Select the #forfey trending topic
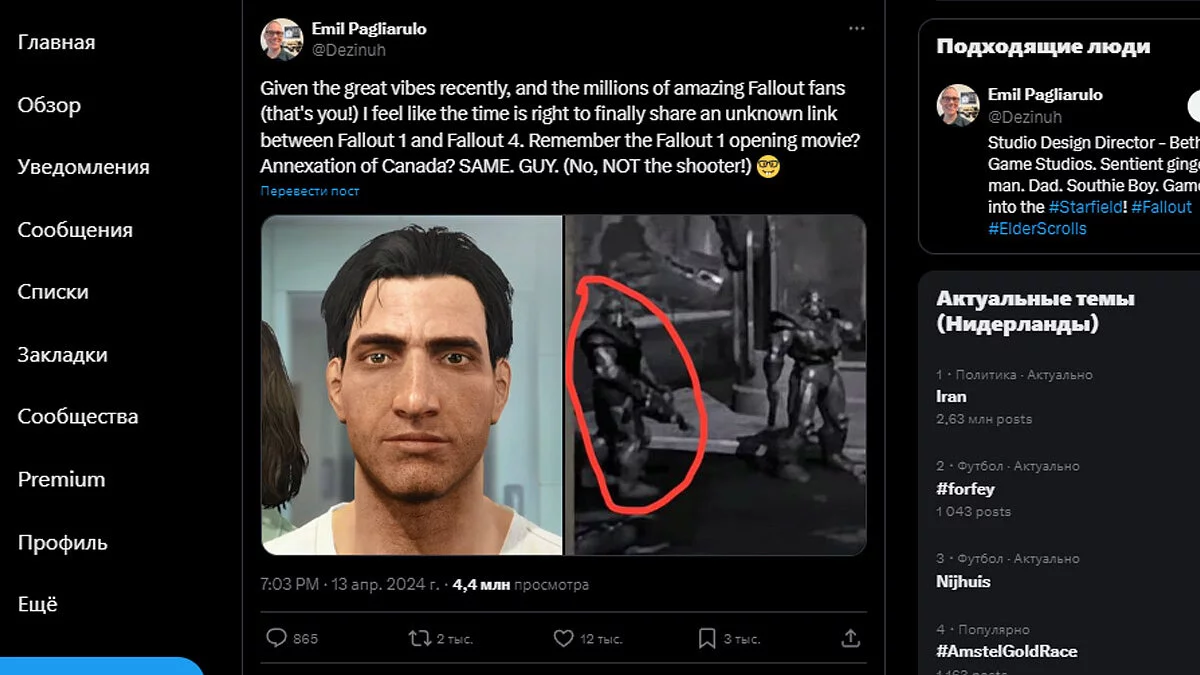Image resolution: width=1200 pixels, height=675 pixels. coord(965,489)
